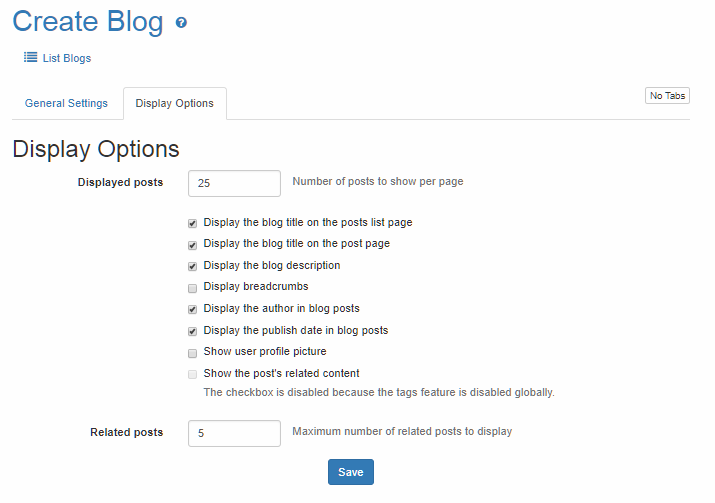This screenshot has width=715, height=503.
Task: Click the Show user profile picture label
Action: 264,352
